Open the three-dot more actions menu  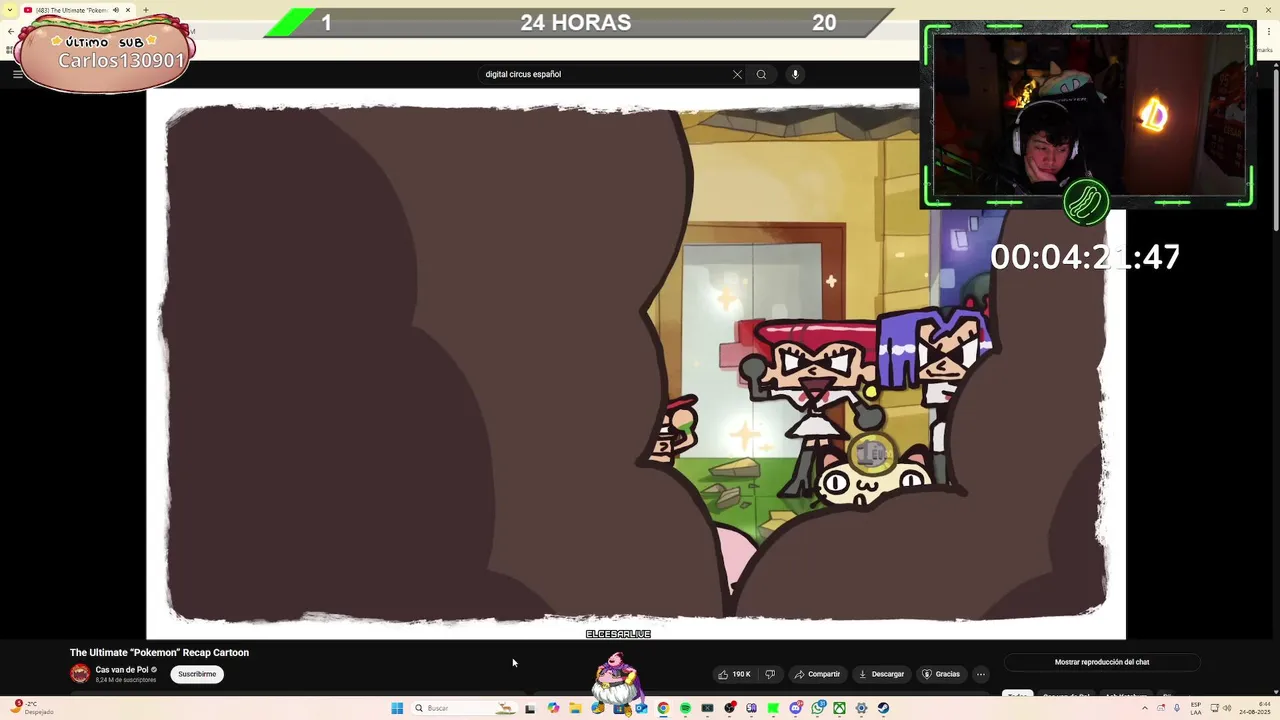(x=981, y=674)
